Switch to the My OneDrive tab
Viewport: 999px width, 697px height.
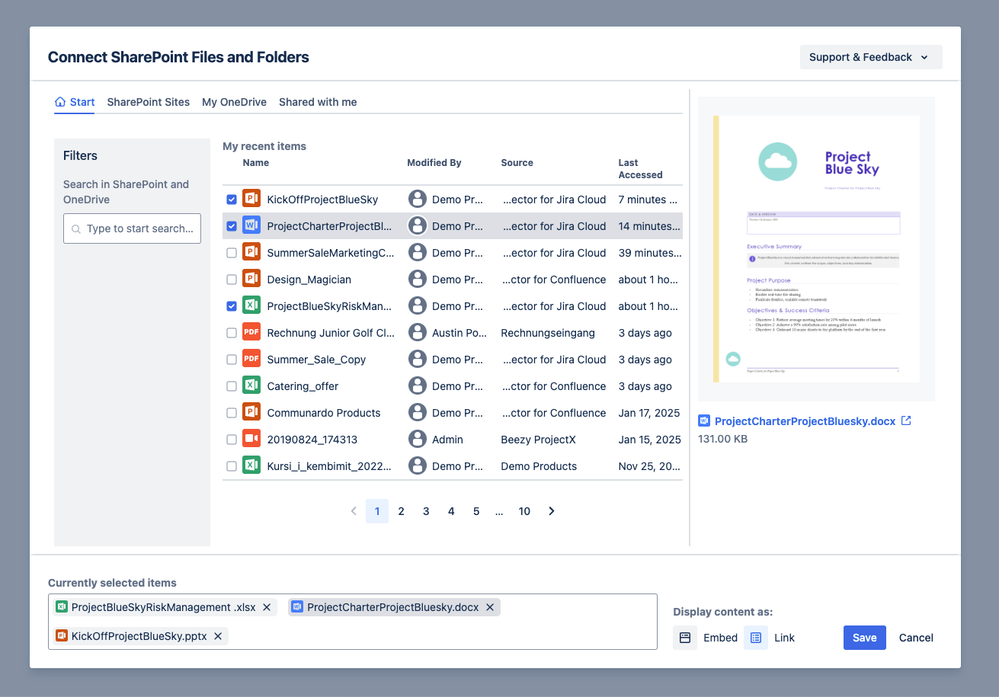[x=234, y=102]
